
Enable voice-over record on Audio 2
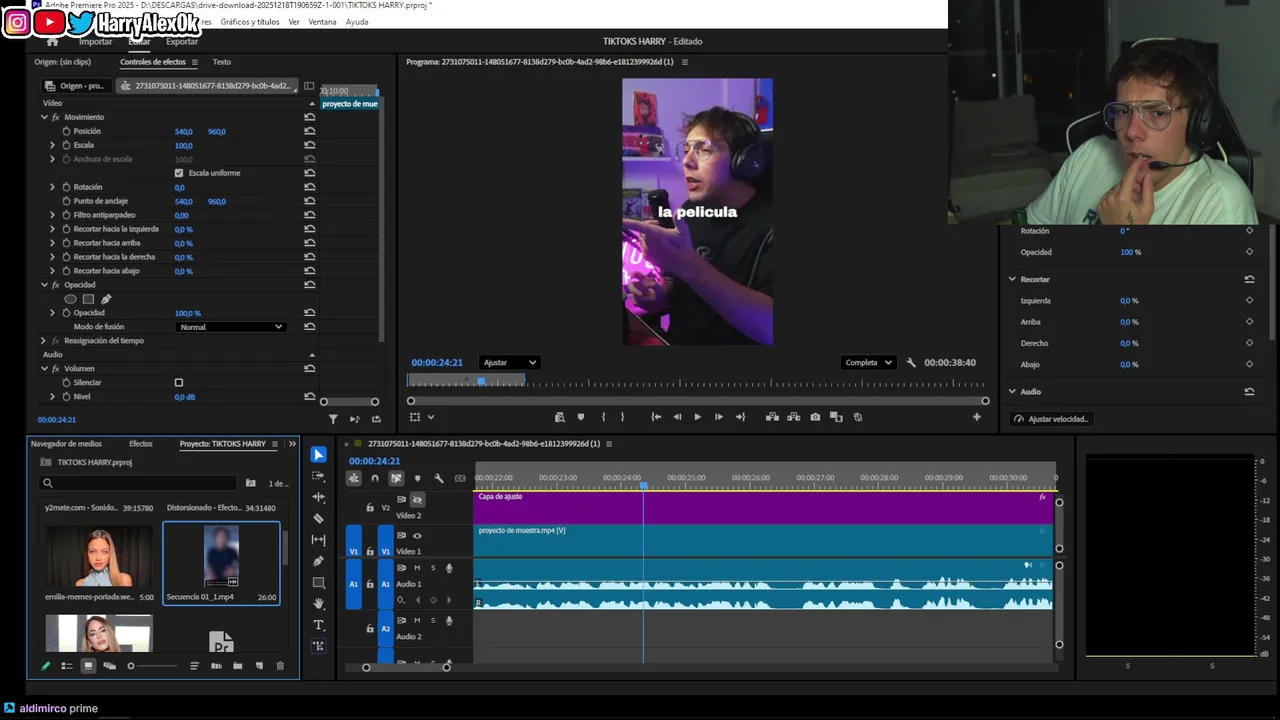[x=448, y=621]
